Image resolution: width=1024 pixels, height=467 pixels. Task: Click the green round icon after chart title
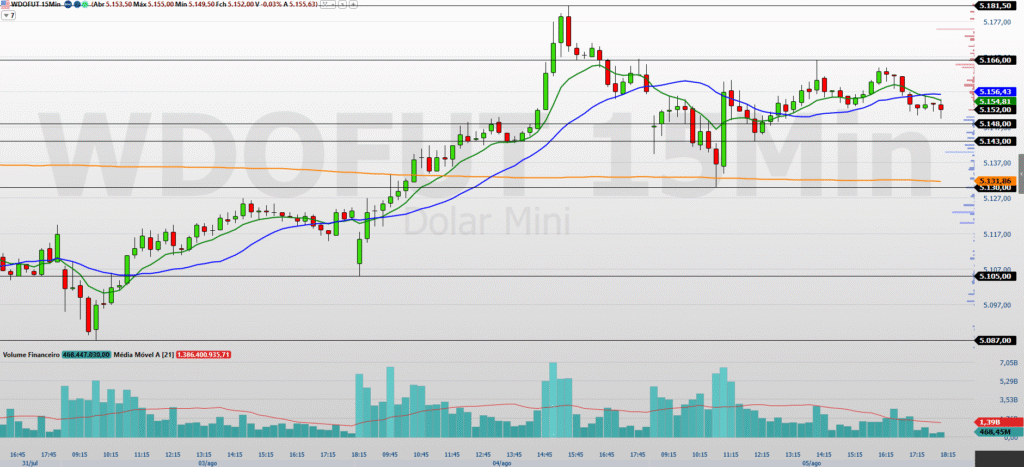click(85, 4)
